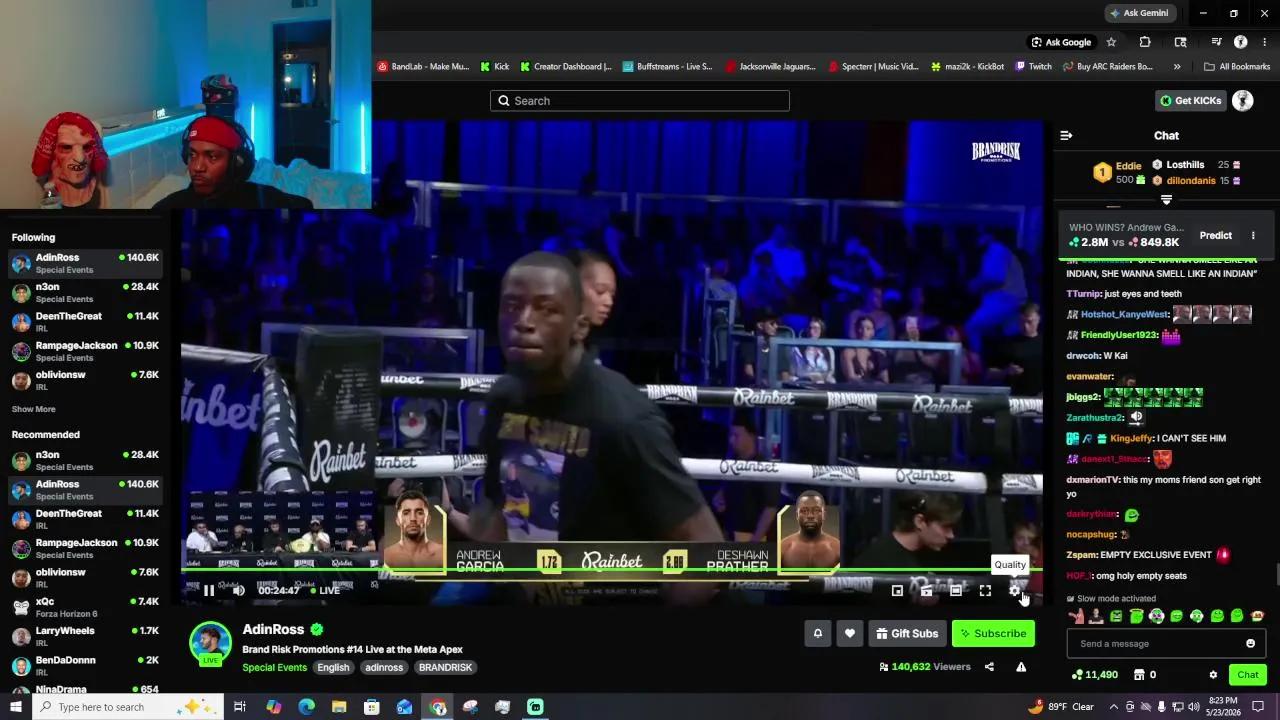The width and height of the screenshot is (1280, 720).
Task: Expand the chat leaderboard arrow
Action: pyautogui.click(x=1166, y=200)
